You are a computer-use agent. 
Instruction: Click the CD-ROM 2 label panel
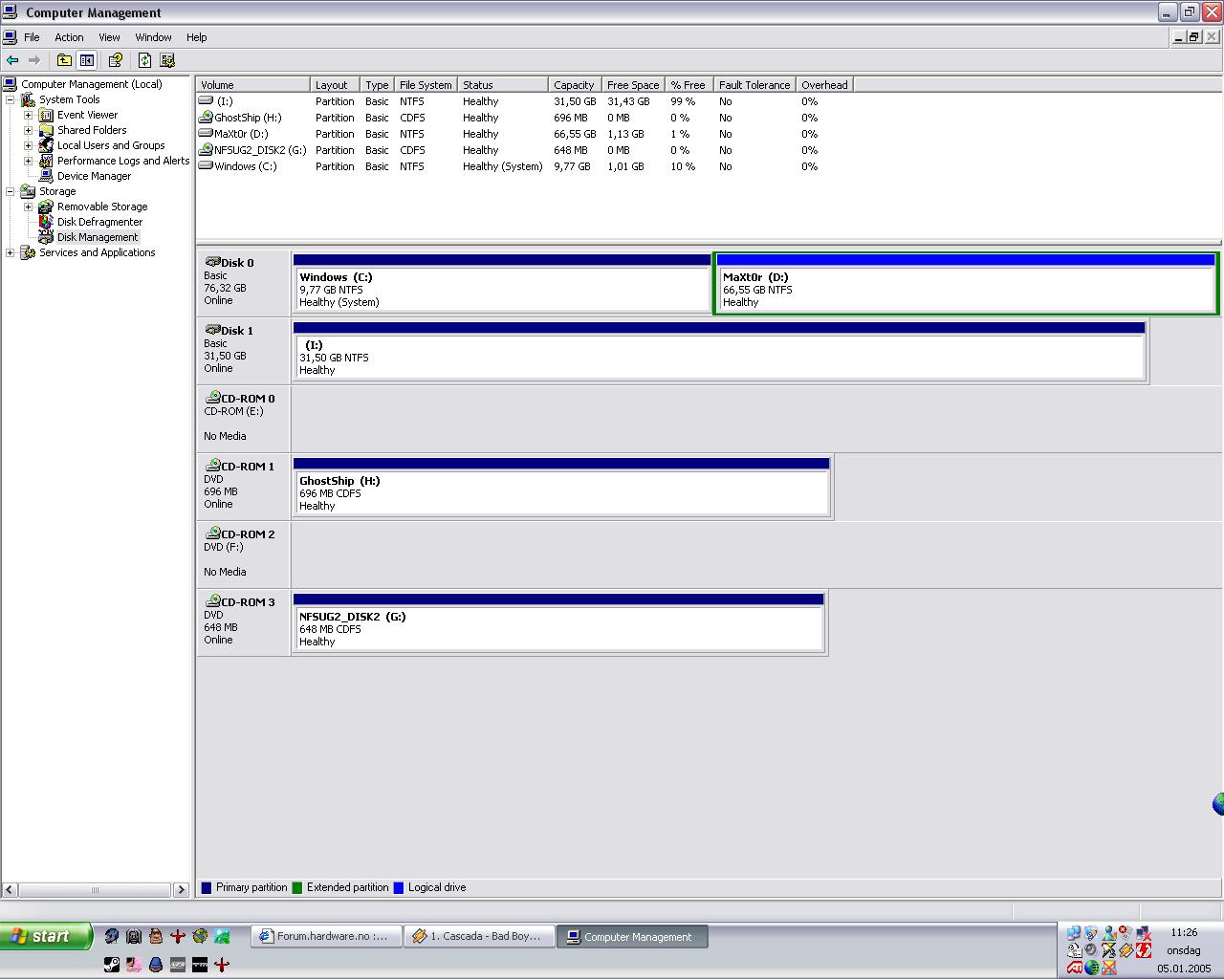point(243,555)
